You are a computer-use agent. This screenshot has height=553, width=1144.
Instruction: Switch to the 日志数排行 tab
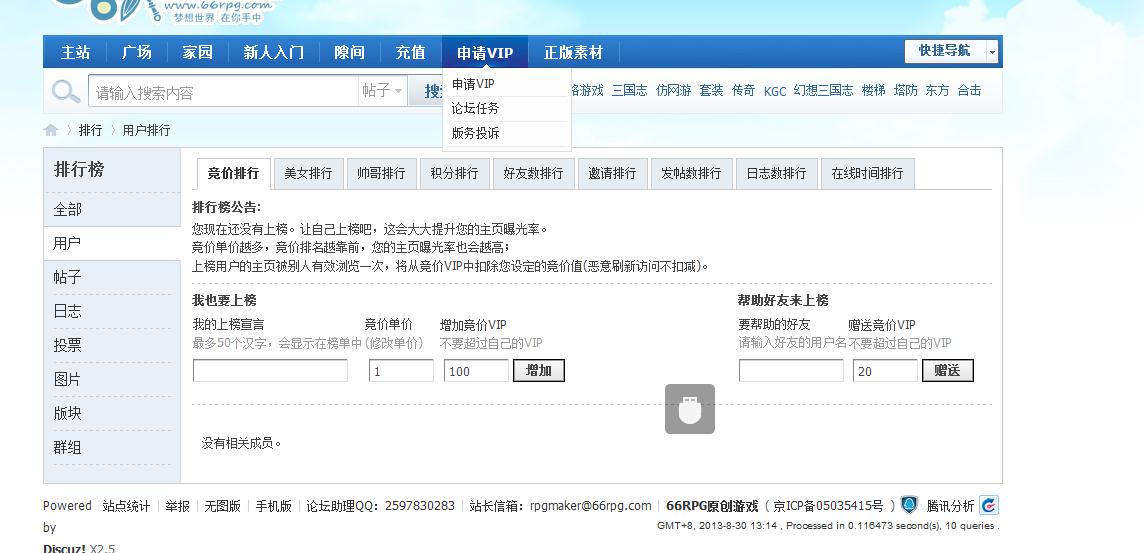coord(776,174)
